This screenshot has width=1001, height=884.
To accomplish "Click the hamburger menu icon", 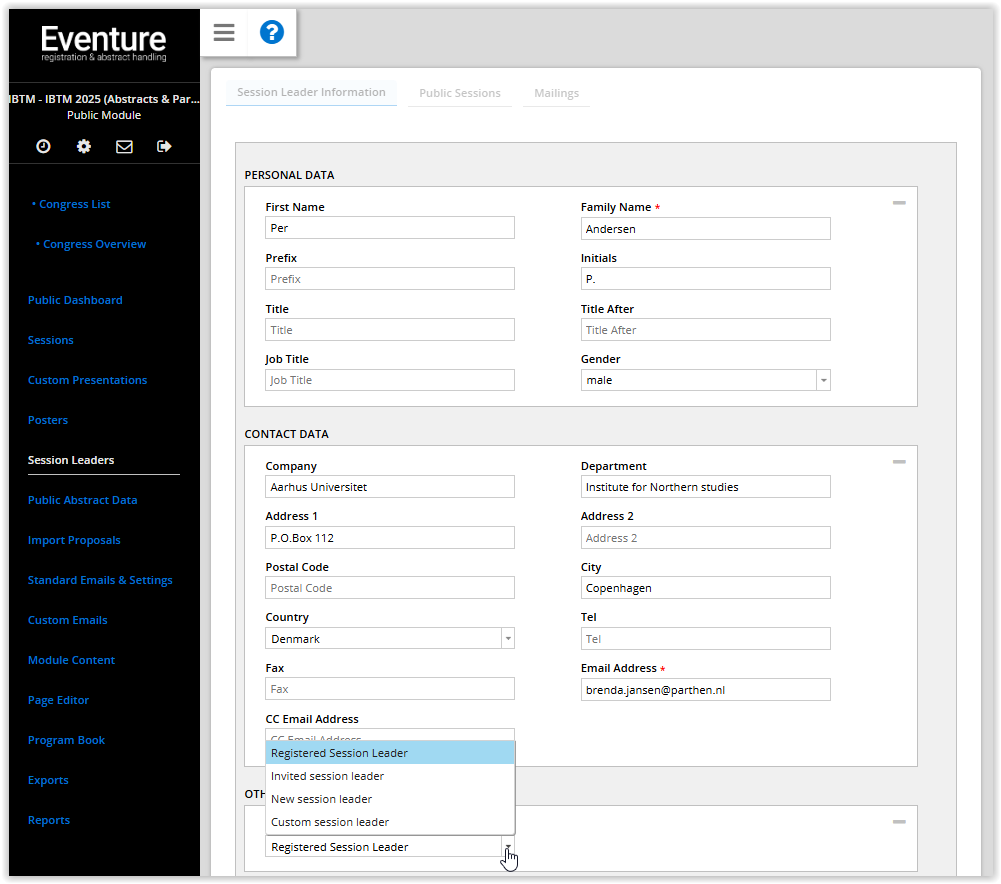I will (x=224, y=33).
